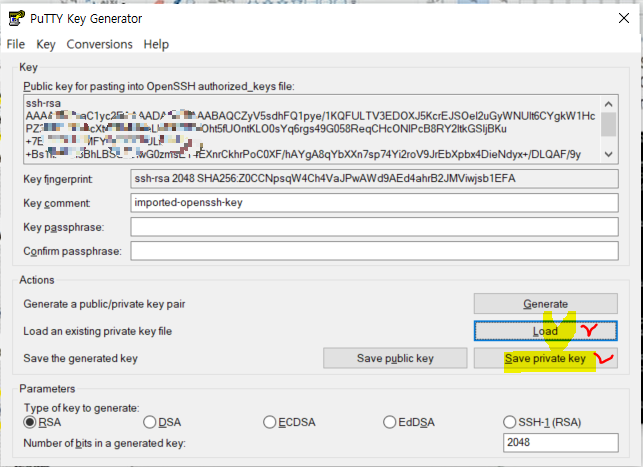Click public key scroll up arrow
This screenshot has height=467, width=643.
pyautogui.click(x=609, y=104)
